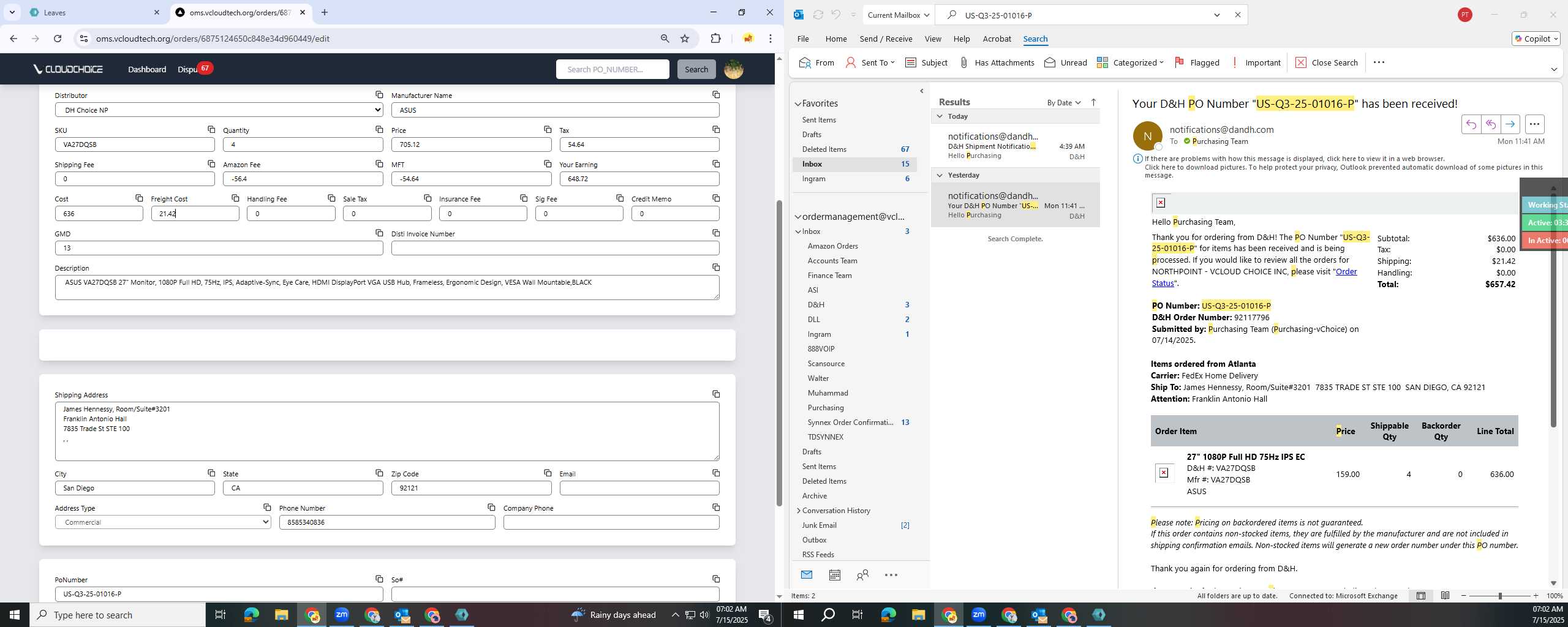Image resolution: width=1568 pixels, height=627 pixels.
Task: Click the Disti Invoice Number field
Action: point(555,248)
